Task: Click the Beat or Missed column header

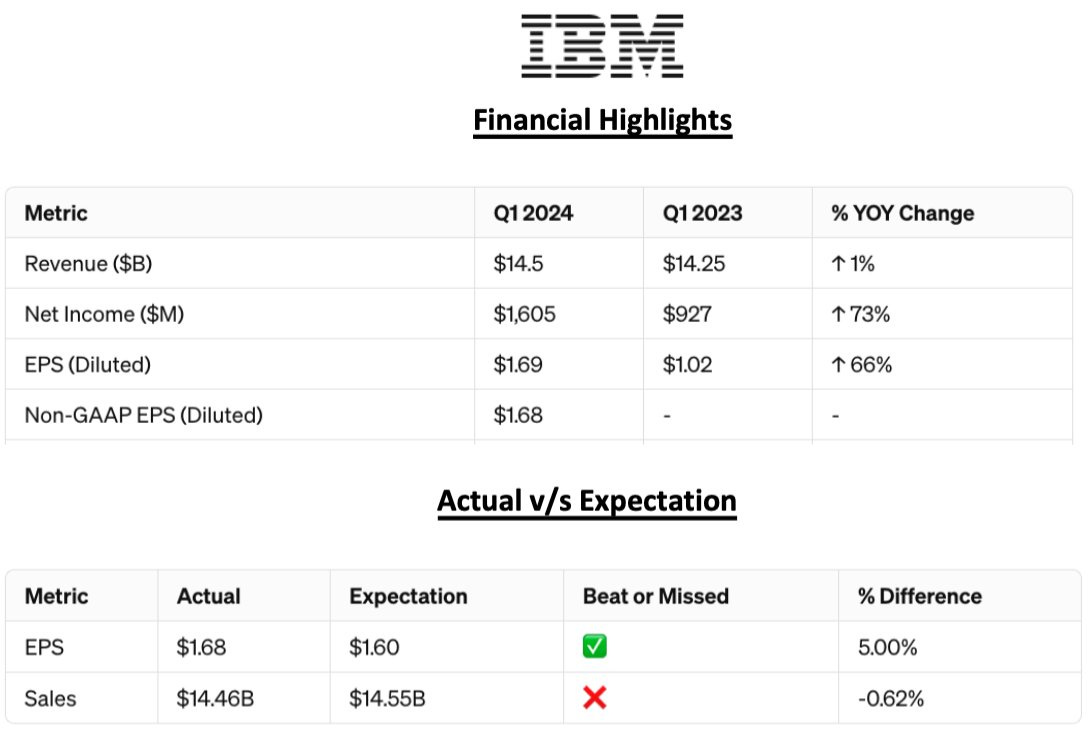Action: pos(655,597)
